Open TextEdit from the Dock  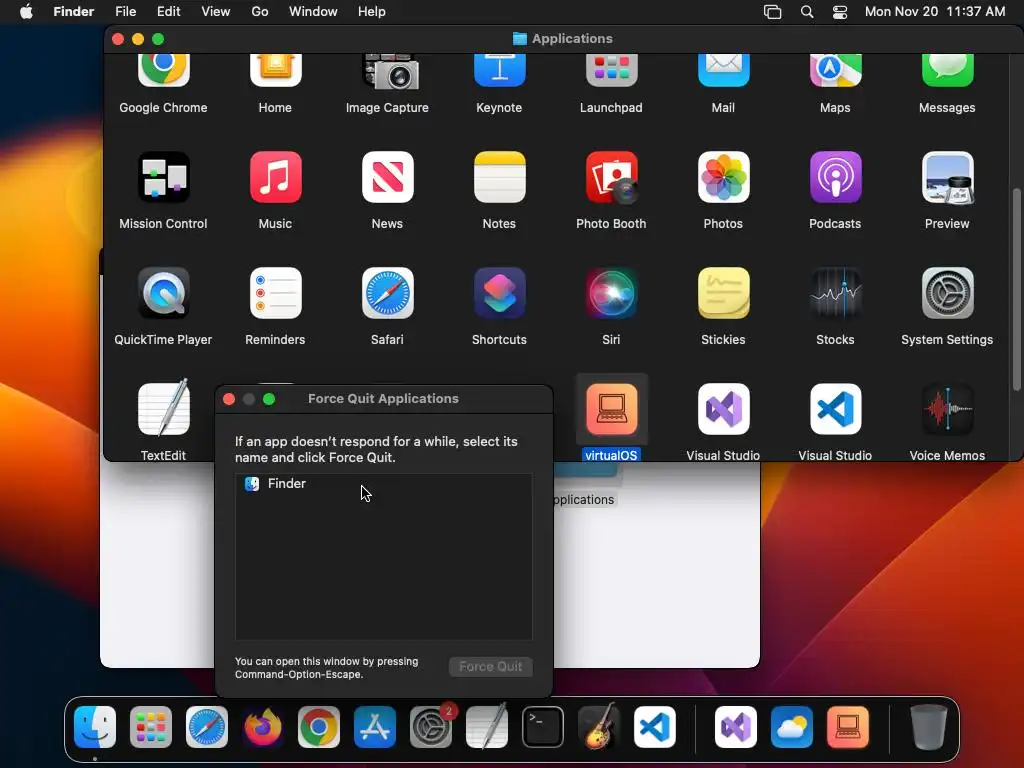487,727
